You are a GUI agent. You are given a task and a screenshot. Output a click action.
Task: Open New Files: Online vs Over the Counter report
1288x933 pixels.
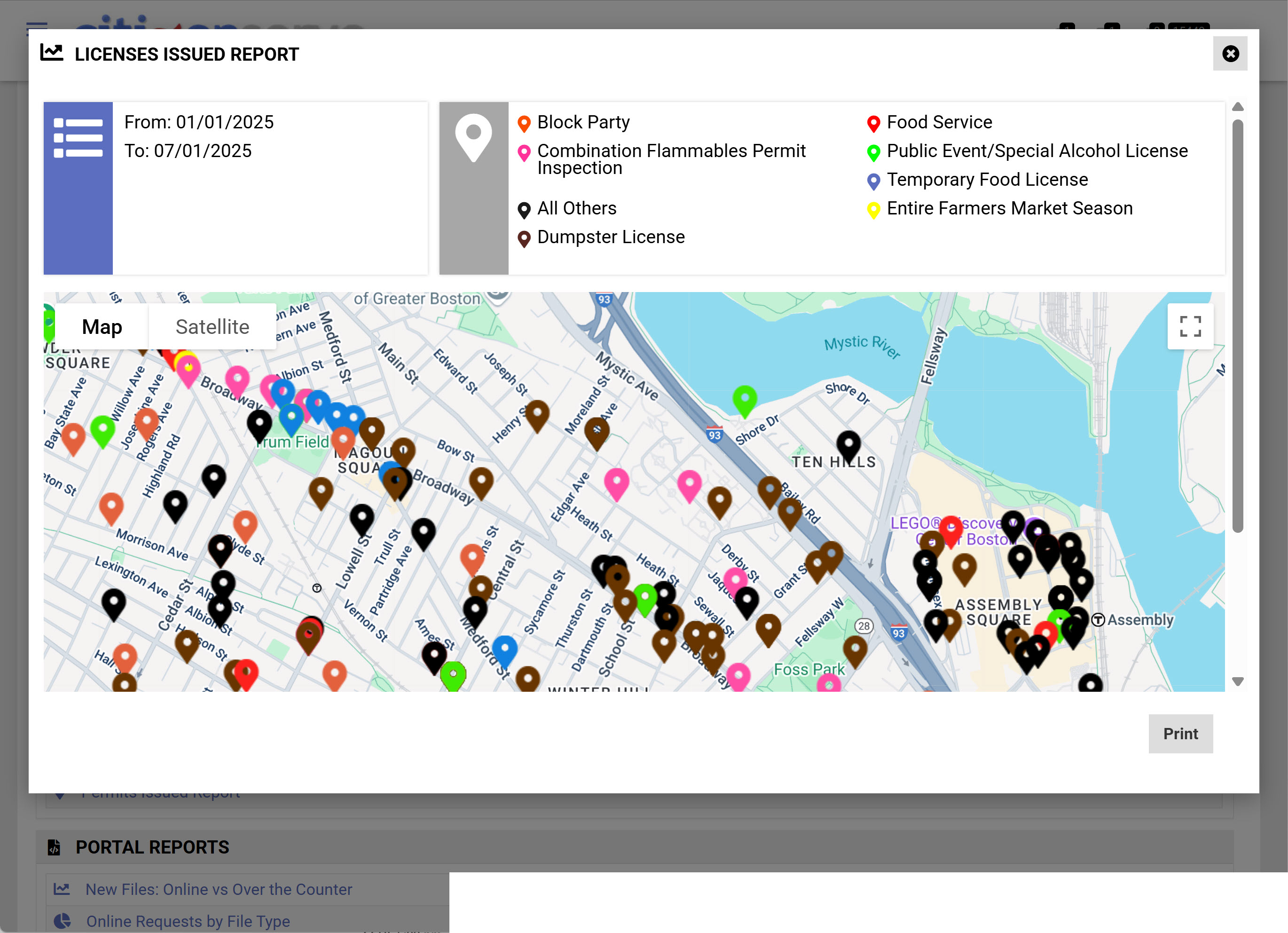[219, 889]
